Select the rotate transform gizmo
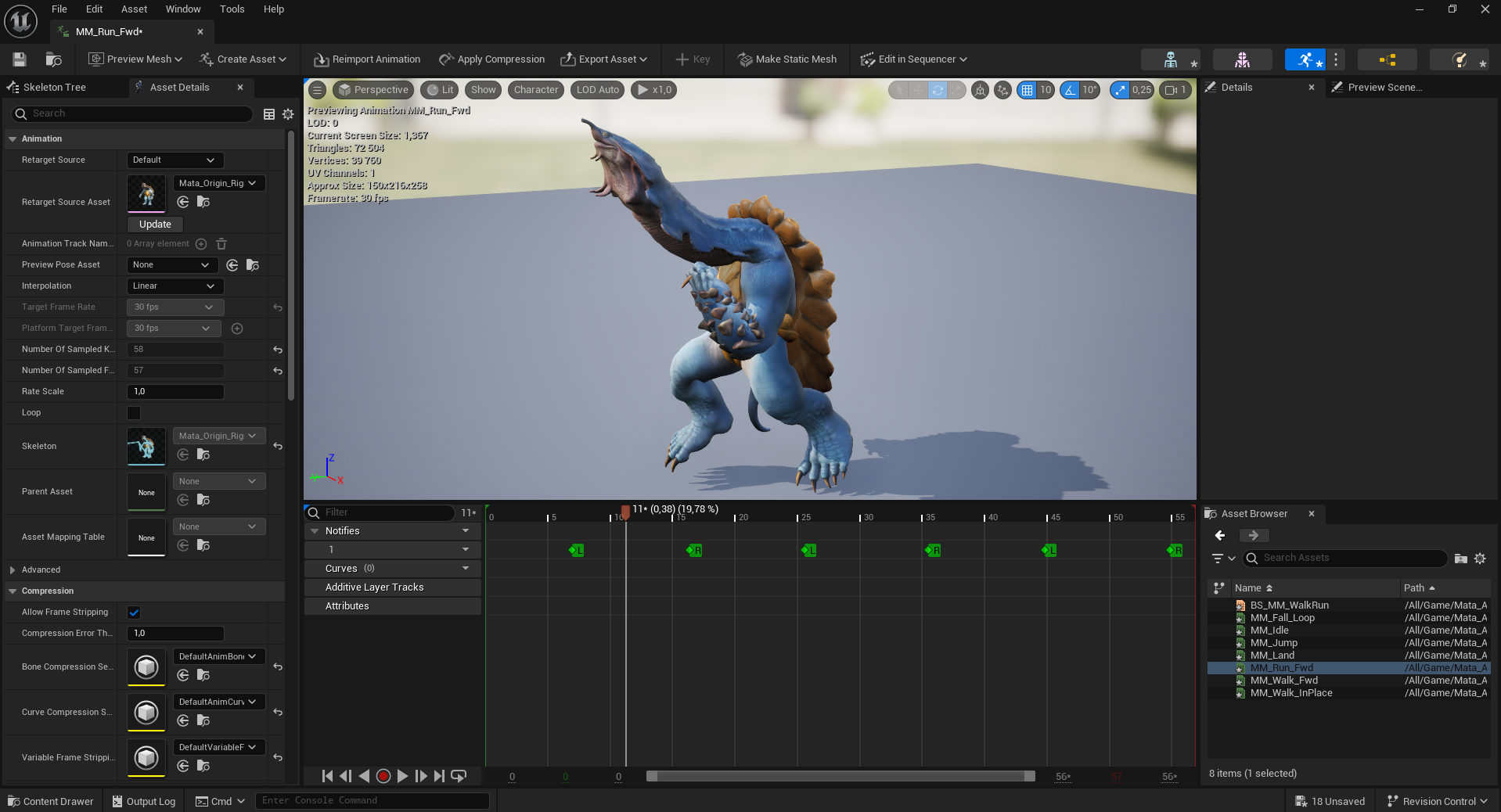 (x=938, y=90)
